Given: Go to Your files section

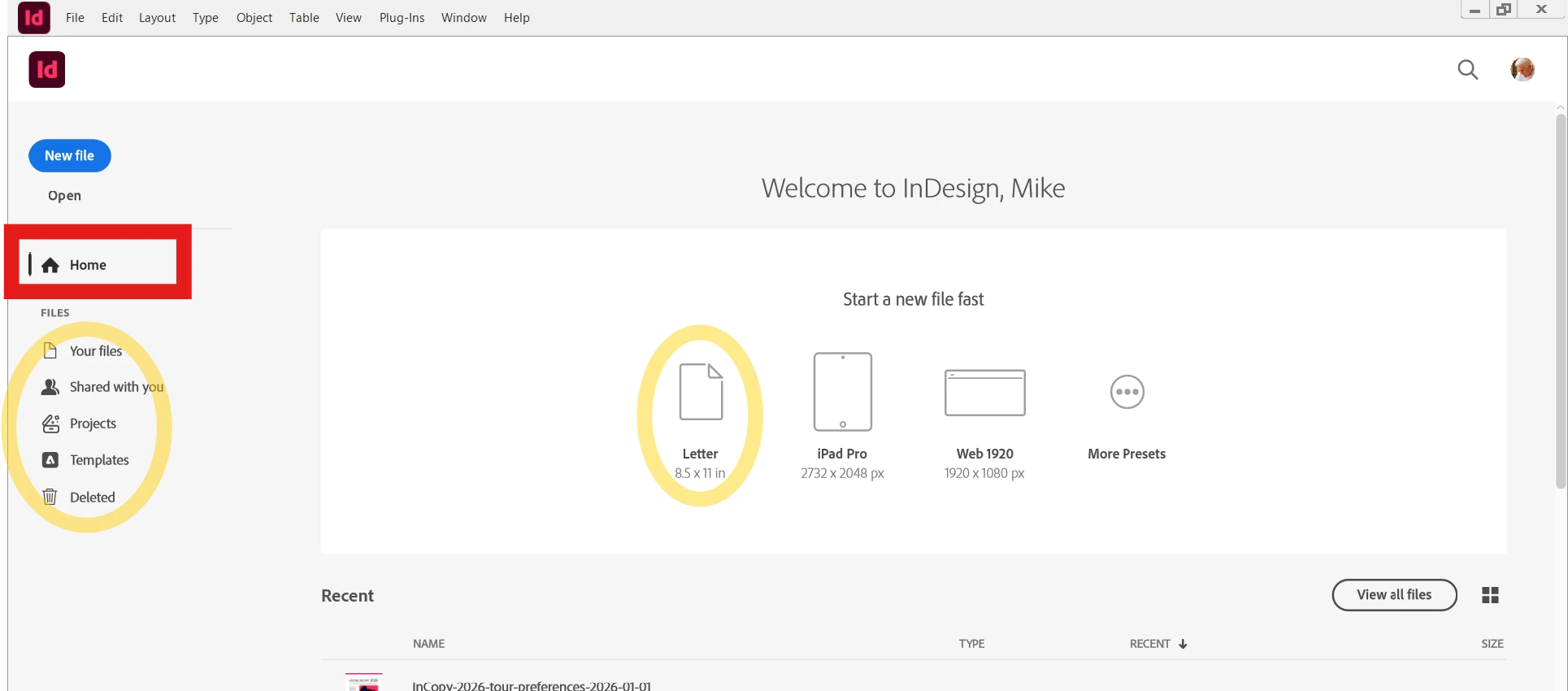Looking at the screenshot, I should [96, 351].
